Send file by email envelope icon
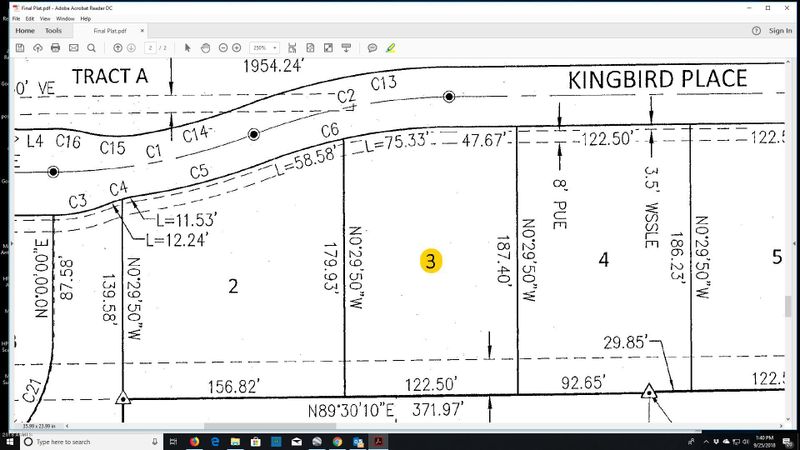Image resolution: width=800 pixels, height=450 pixels. [73, 48]
